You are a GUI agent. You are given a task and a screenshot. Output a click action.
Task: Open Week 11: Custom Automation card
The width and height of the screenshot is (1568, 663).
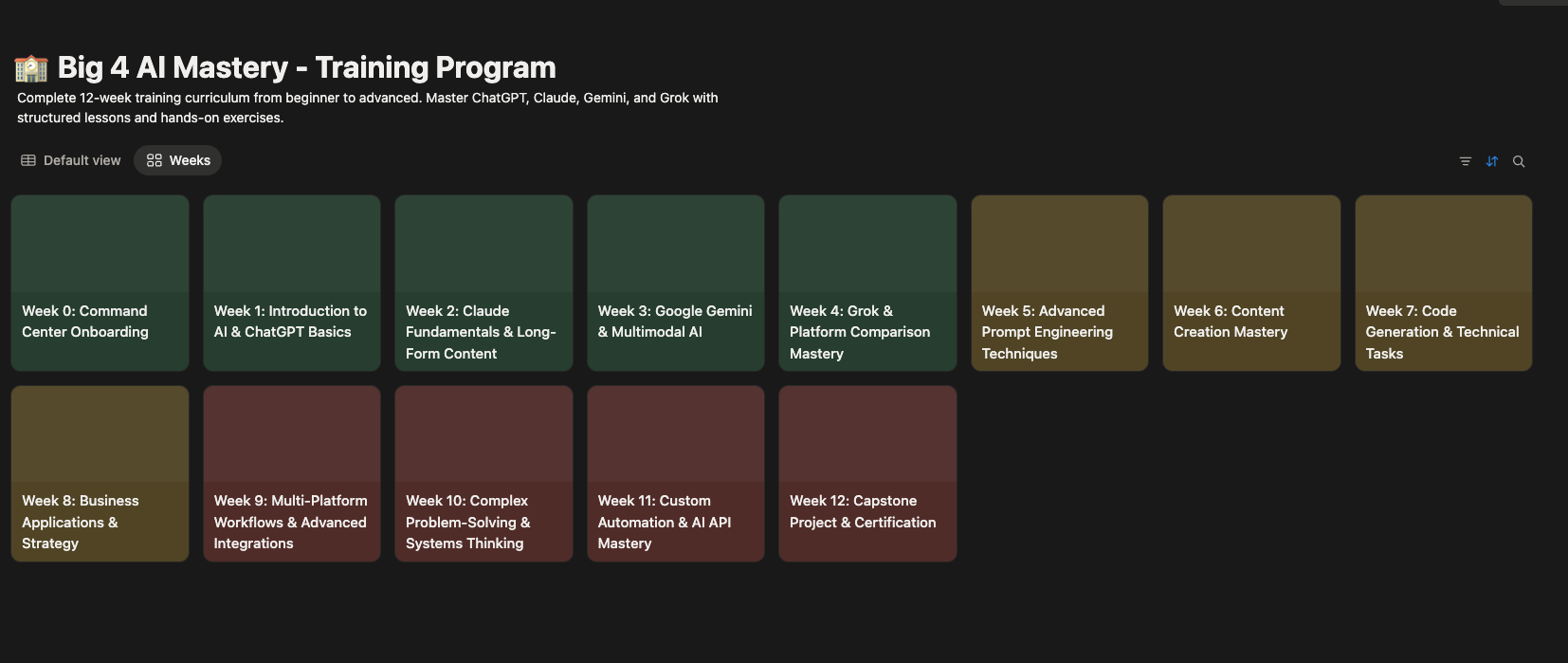pos(676,473)
